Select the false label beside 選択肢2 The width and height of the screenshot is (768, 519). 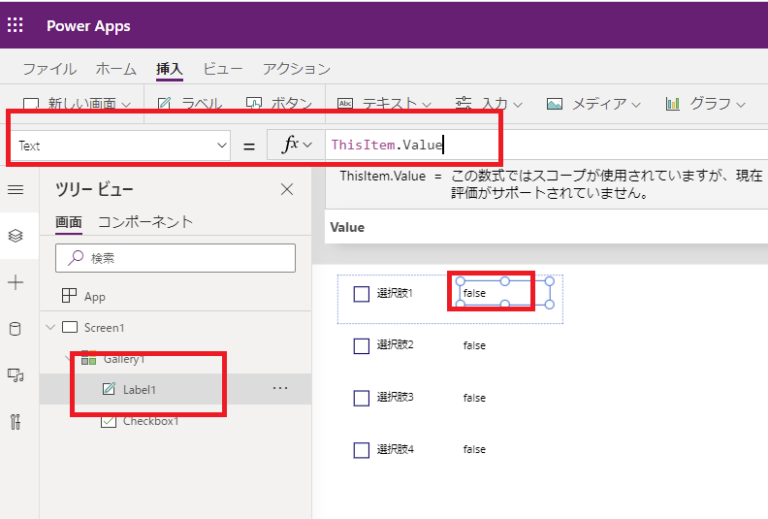tap(474, 345)
